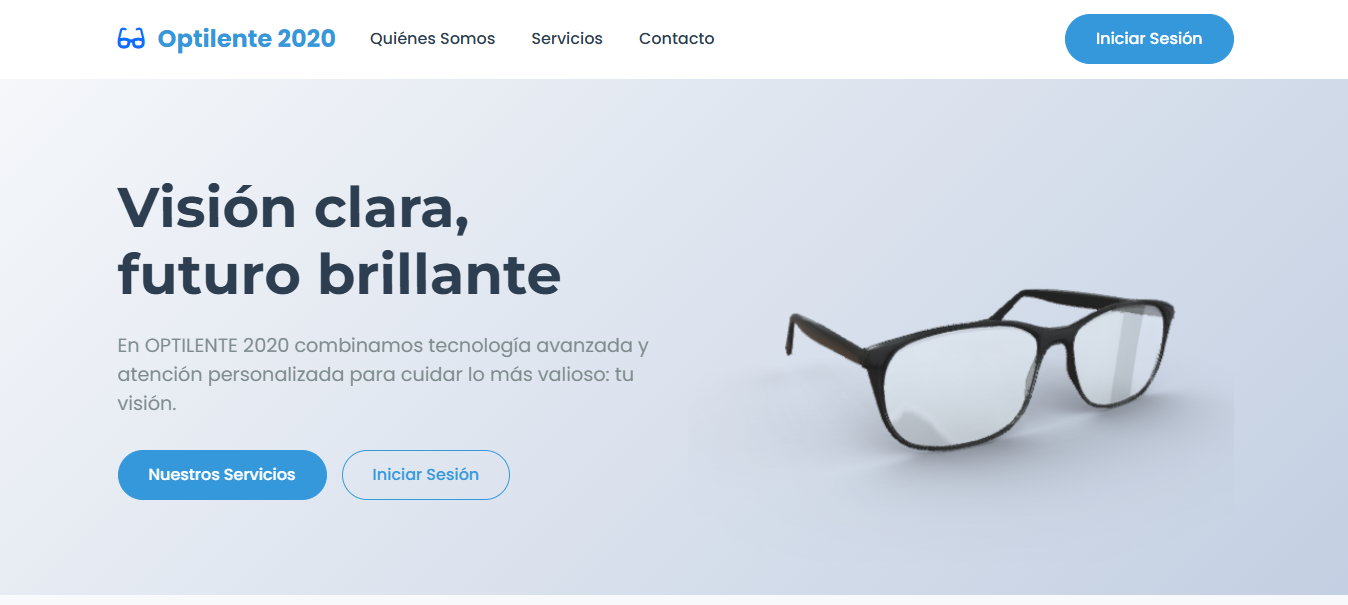Click the 'futuro brillante' headline line

[x=339, y=273]
